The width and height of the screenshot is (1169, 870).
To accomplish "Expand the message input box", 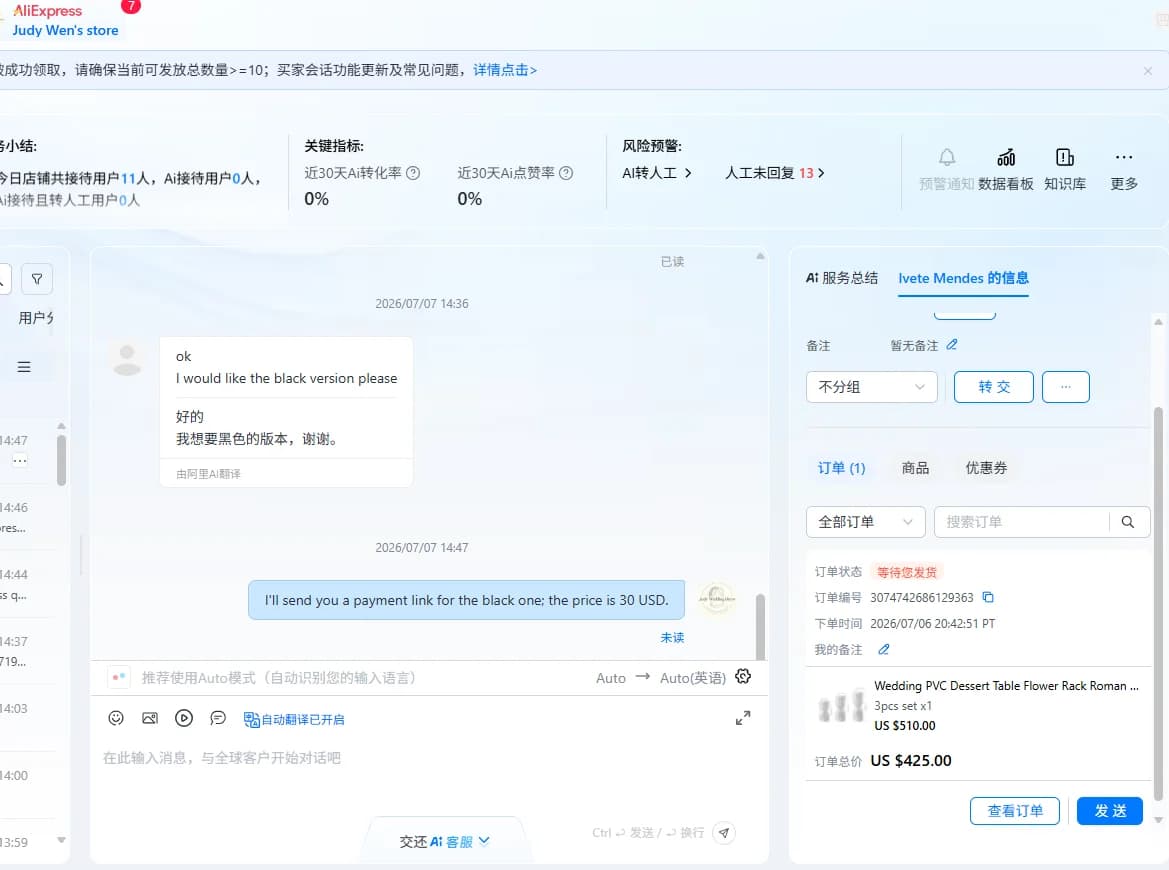I will [x=743, y=718].
